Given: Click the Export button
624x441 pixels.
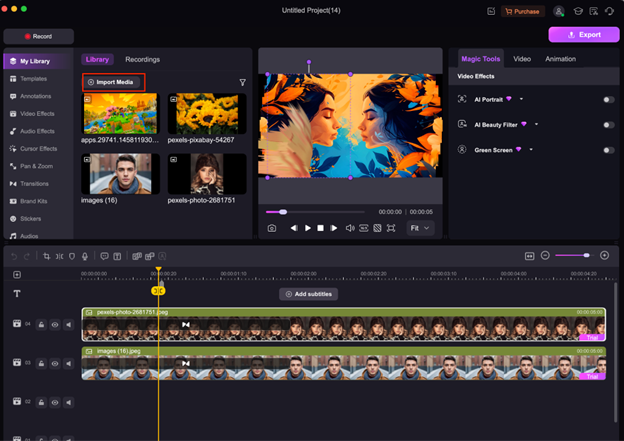Looking at the screenshot, I should [584, 35].
